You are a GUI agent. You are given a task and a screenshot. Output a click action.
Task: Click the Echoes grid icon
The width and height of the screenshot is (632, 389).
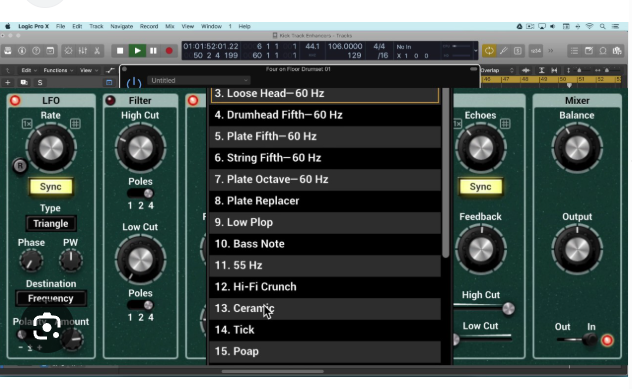point(505,124)
